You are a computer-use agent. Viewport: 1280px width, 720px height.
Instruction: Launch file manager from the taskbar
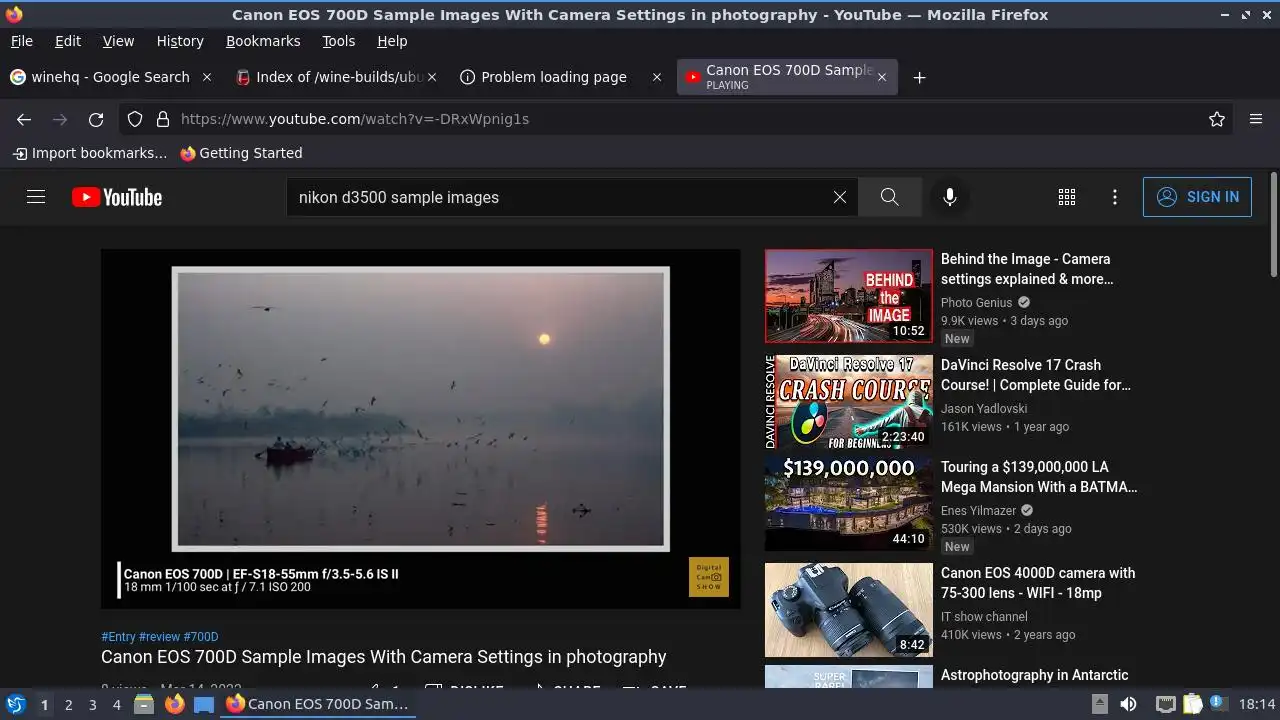[x=144, y=704]
